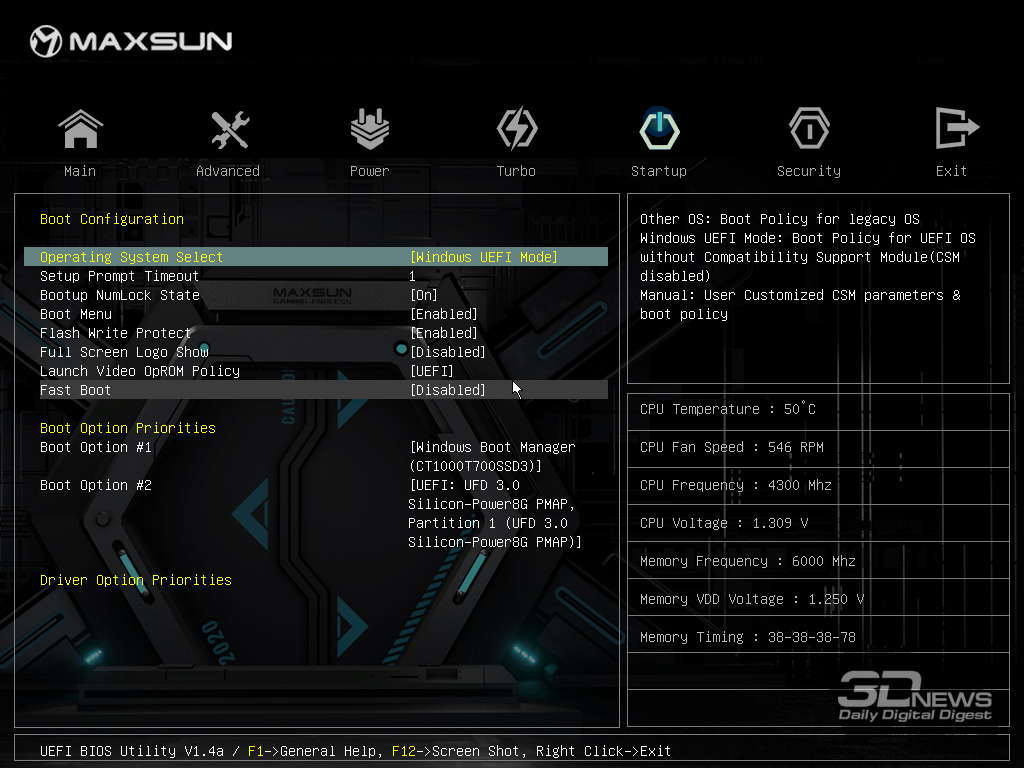Viewport: 1024px width, 768px height.
Task: Open Driver Option Priorities section
Action: 136,580
